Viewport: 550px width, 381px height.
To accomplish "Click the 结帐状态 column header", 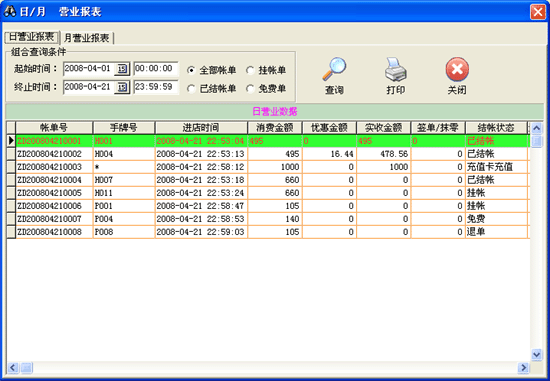I will (496, 128).
